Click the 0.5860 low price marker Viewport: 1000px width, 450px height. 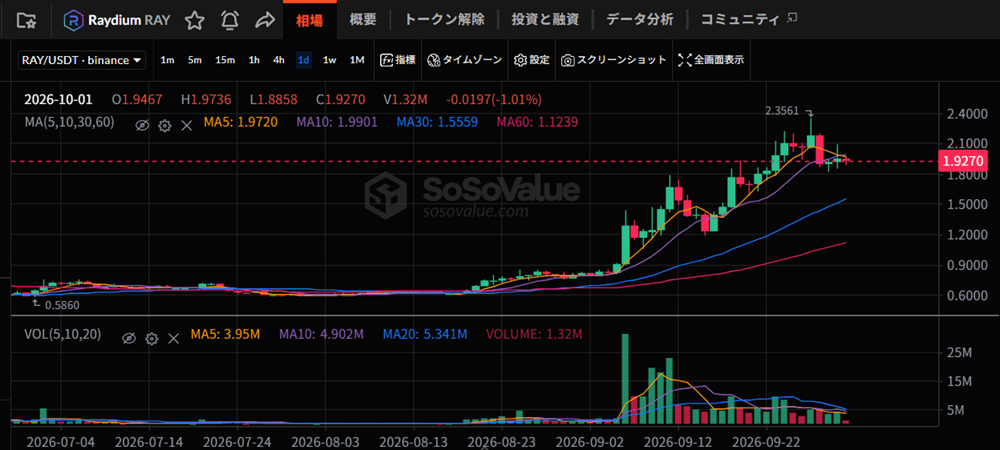click(x=62, y=305)
